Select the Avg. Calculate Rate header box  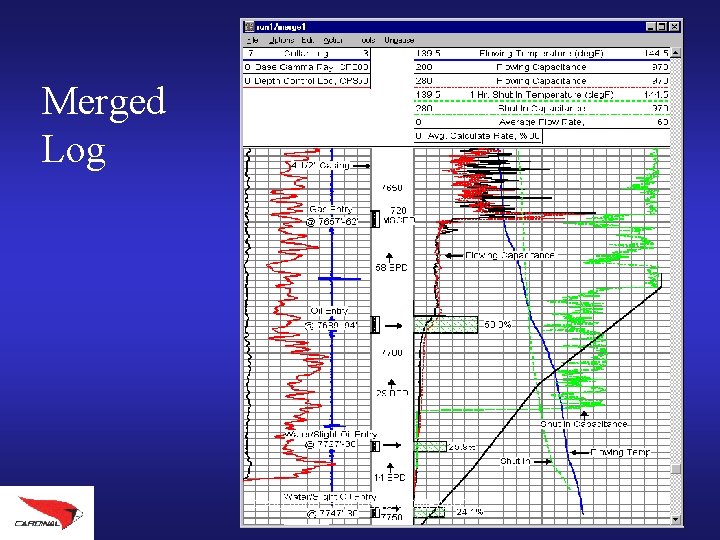[x=478, y=136]
